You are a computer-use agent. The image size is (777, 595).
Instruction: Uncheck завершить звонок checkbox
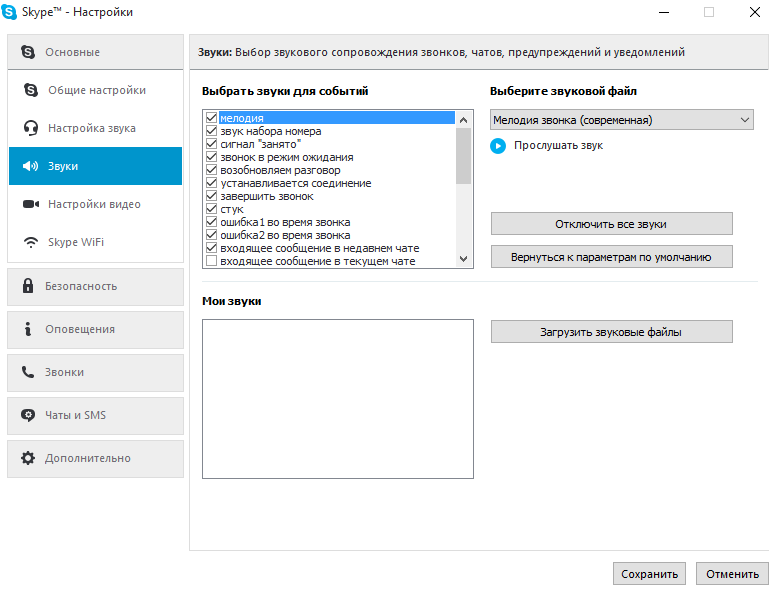click(212, 196)
